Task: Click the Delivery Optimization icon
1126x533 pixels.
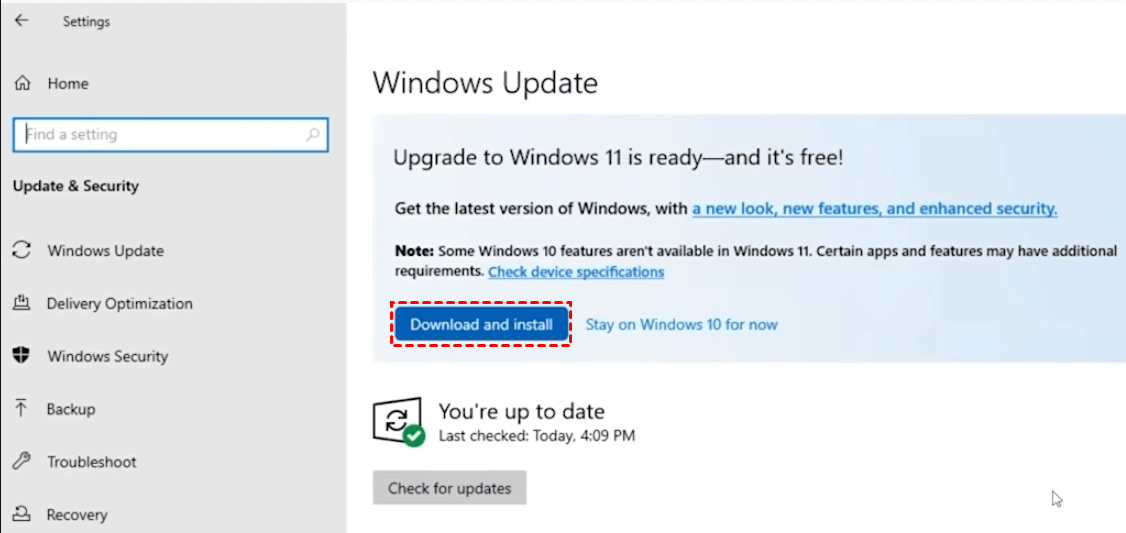Action: (x=22, y=302)
